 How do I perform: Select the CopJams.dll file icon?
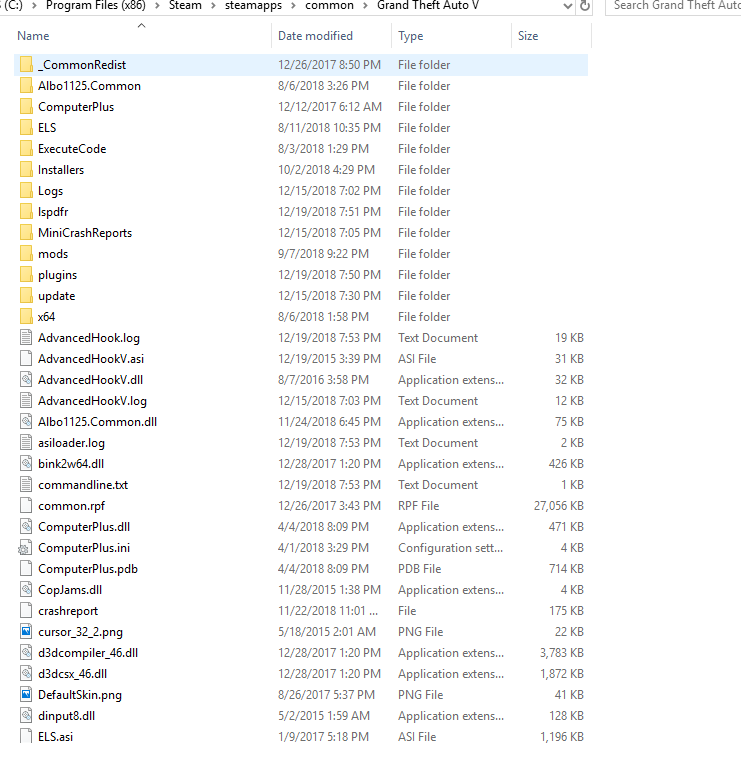[26, 589]
